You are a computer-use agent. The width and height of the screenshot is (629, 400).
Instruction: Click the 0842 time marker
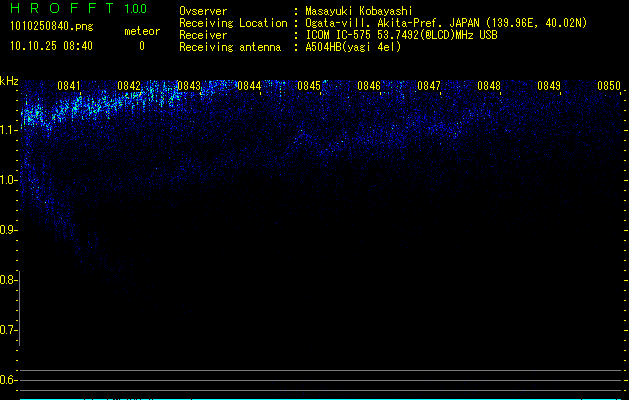[129, 85]
